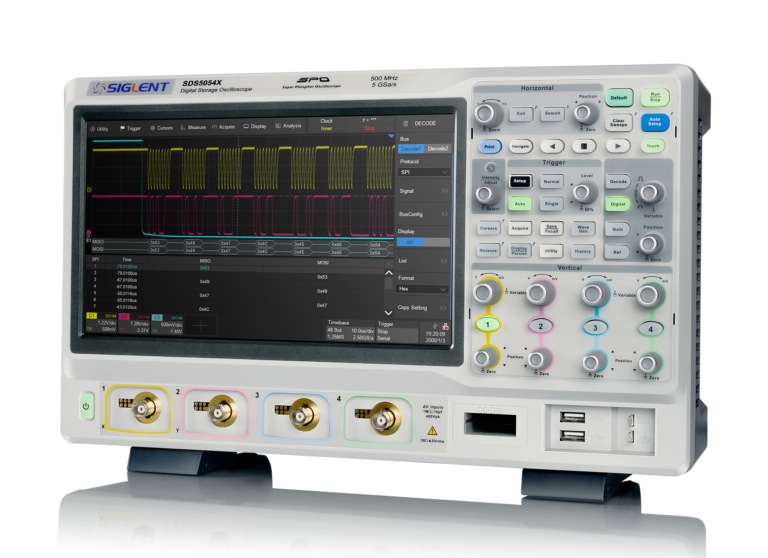The width and height of the screenshot is (768, 558).
Task: Tap the Trigger flag icon in menu bar
Action: (123, 128)
